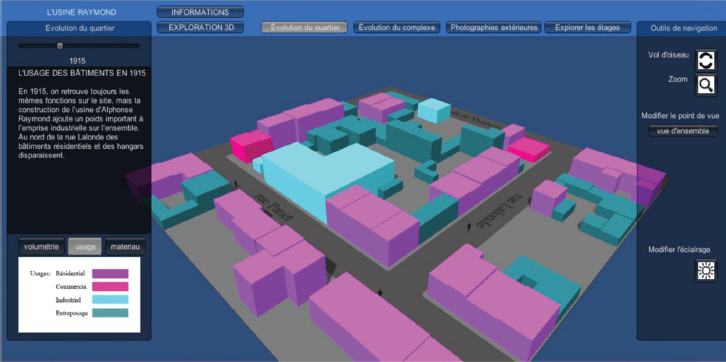Click the Vol d'oiseau rotate icon
The image size is (726, 362).
706,61
